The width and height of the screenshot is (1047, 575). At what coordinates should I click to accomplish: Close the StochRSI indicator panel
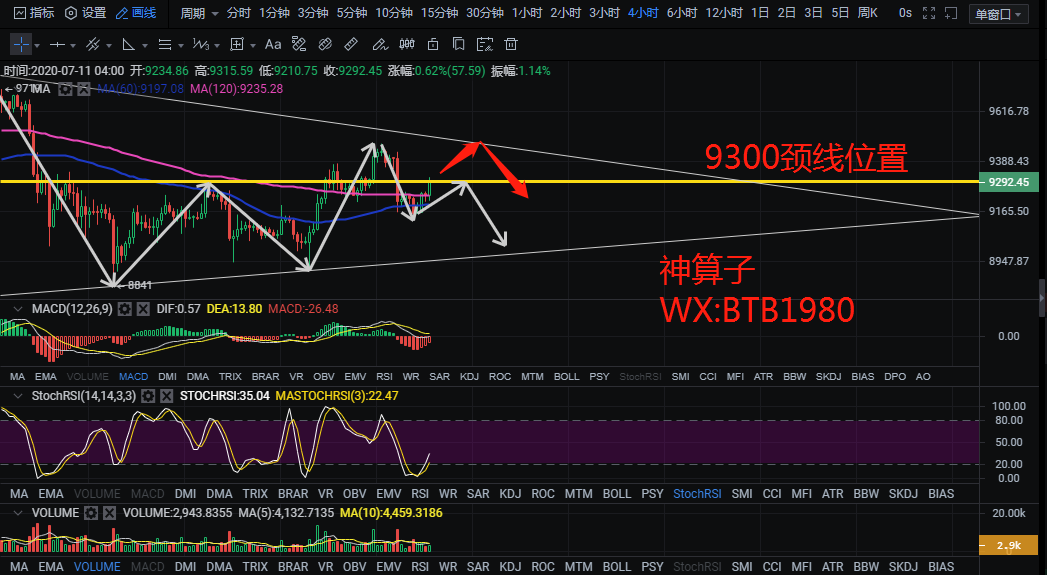tap(167, 396)
